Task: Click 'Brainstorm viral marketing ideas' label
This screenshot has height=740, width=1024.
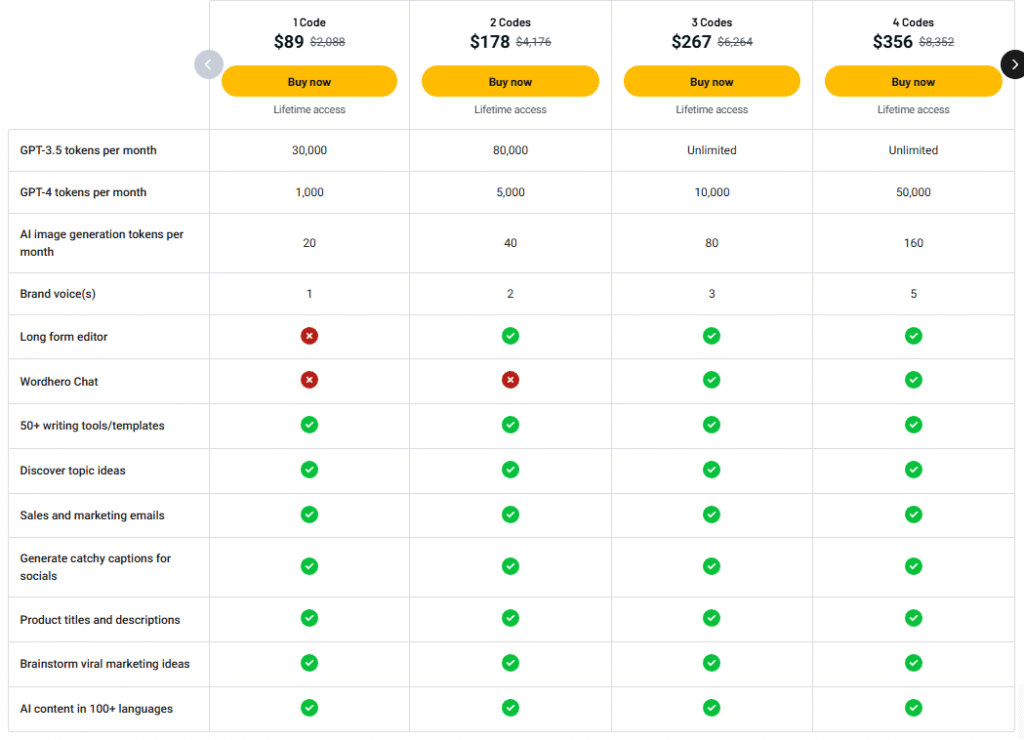Action: tap(104, 664)
